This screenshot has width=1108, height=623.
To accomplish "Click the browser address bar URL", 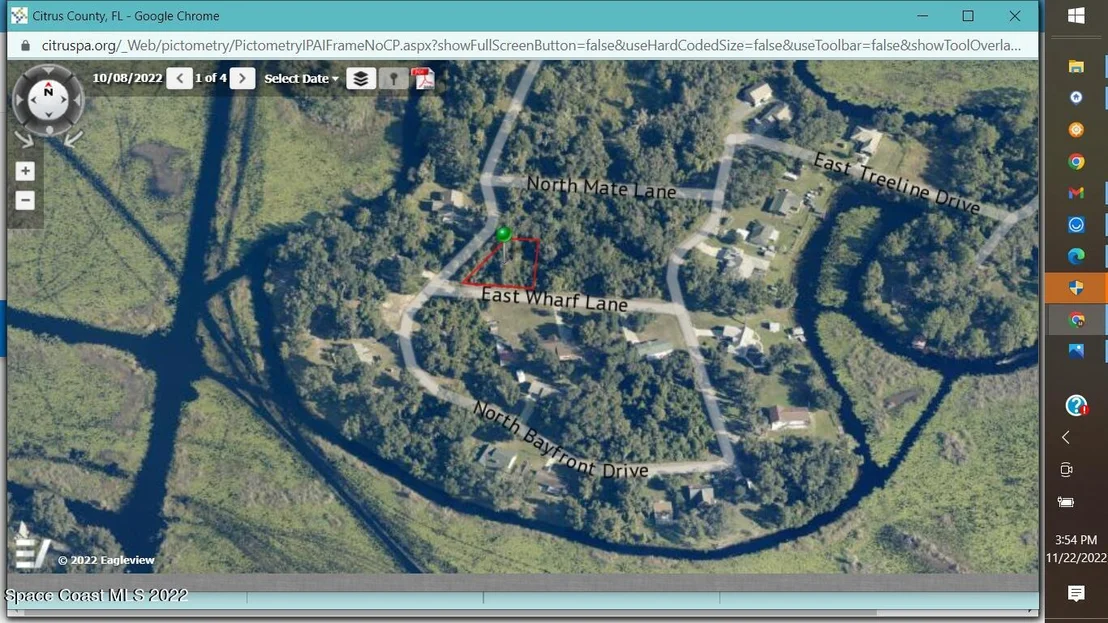I will point(531,45).
